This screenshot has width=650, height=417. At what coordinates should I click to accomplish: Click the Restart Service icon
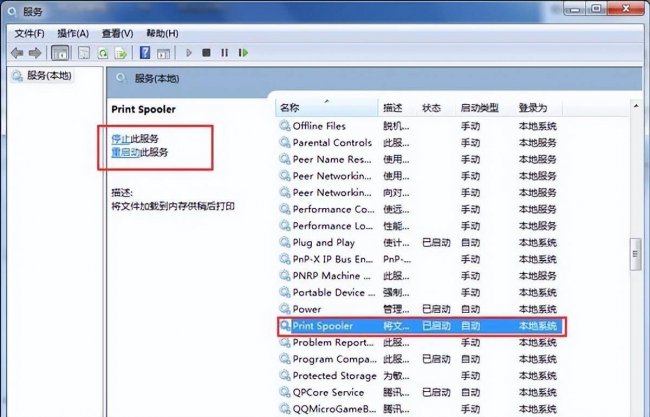coord(243,53)
